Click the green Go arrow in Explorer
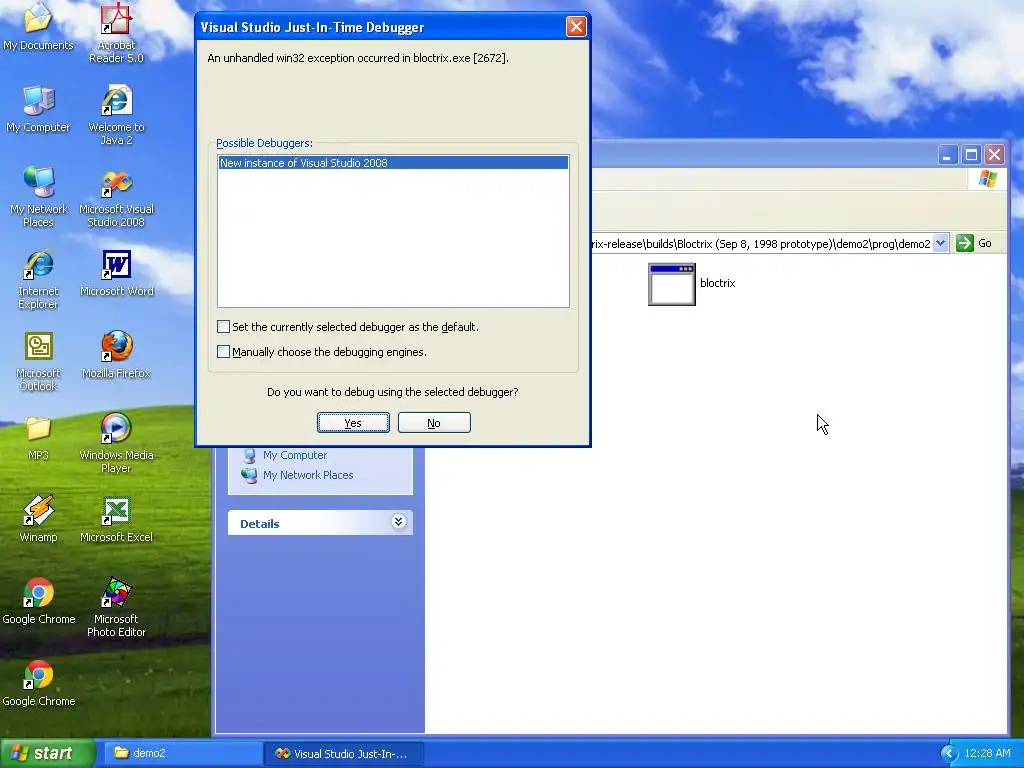Screen dimensions: 1024x768 pyautogui.click(x=964, y=243)
